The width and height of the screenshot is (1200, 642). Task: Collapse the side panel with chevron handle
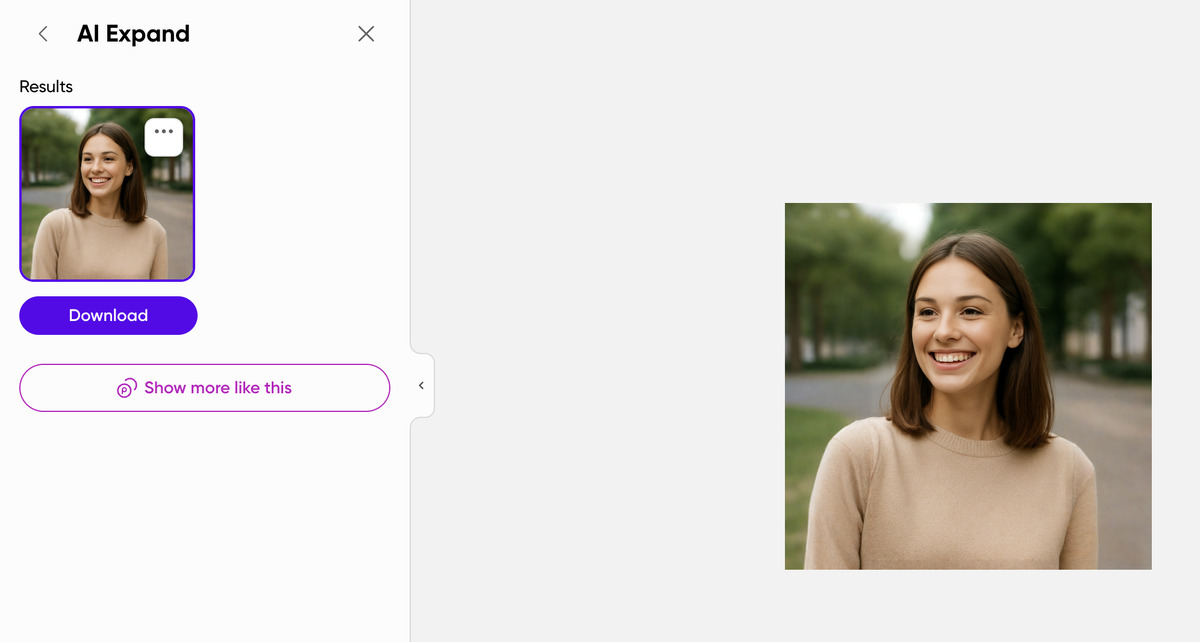tap(421, 385)
